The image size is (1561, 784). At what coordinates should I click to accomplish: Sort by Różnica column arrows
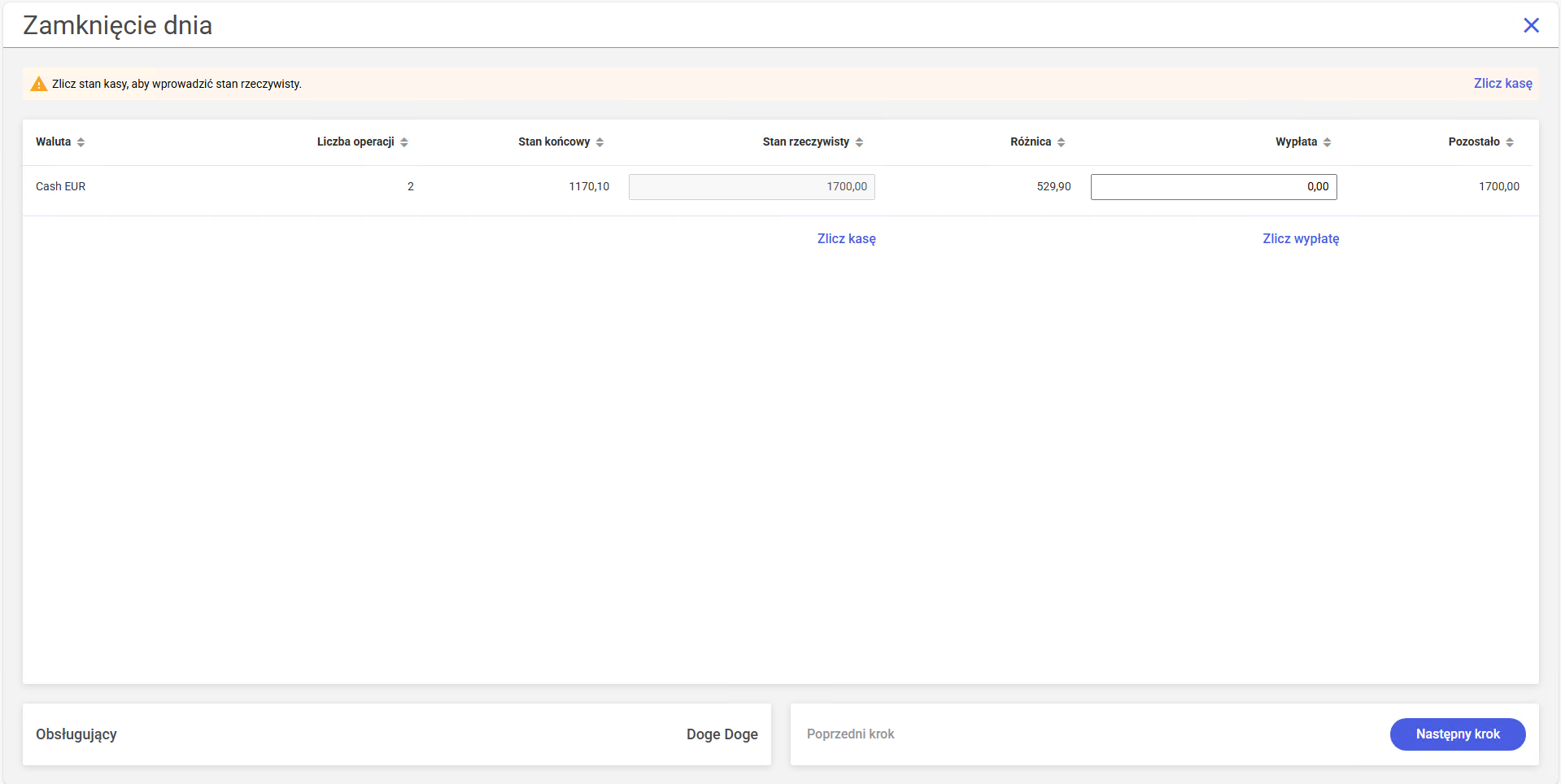pyautogui.click(x=1061, y=142)
